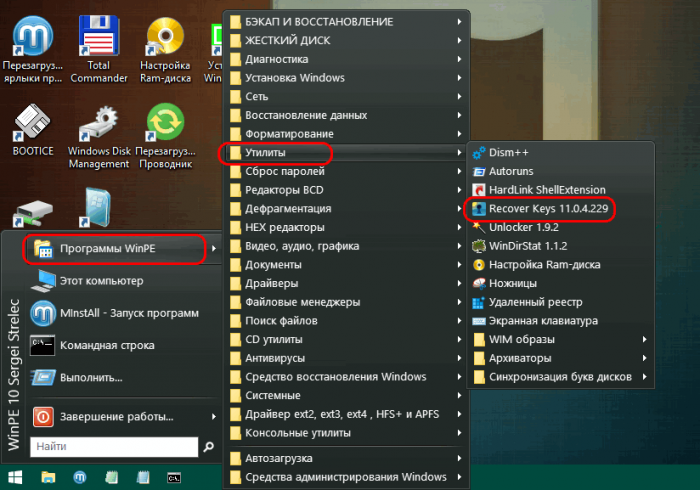The height and width of the screenshot is (490, 700).
Task: Open the Сброс паролей menu folder
Action: coord(346,171)
